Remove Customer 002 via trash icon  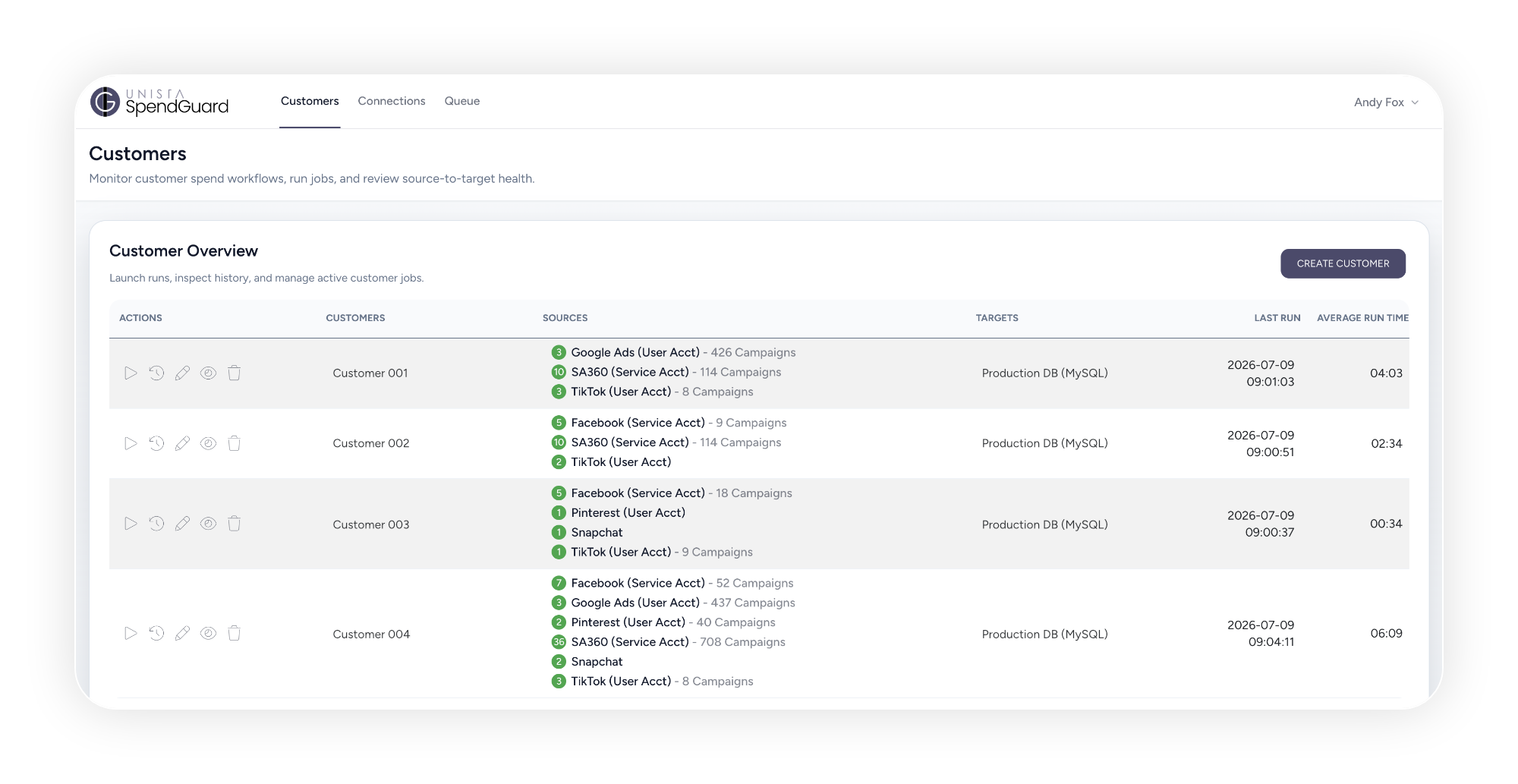[x=235, y=443]
